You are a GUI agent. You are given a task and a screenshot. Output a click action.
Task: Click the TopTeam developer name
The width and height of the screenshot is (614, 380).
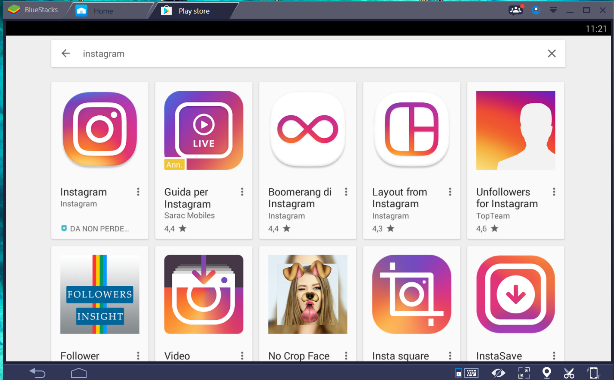[493, 216]
